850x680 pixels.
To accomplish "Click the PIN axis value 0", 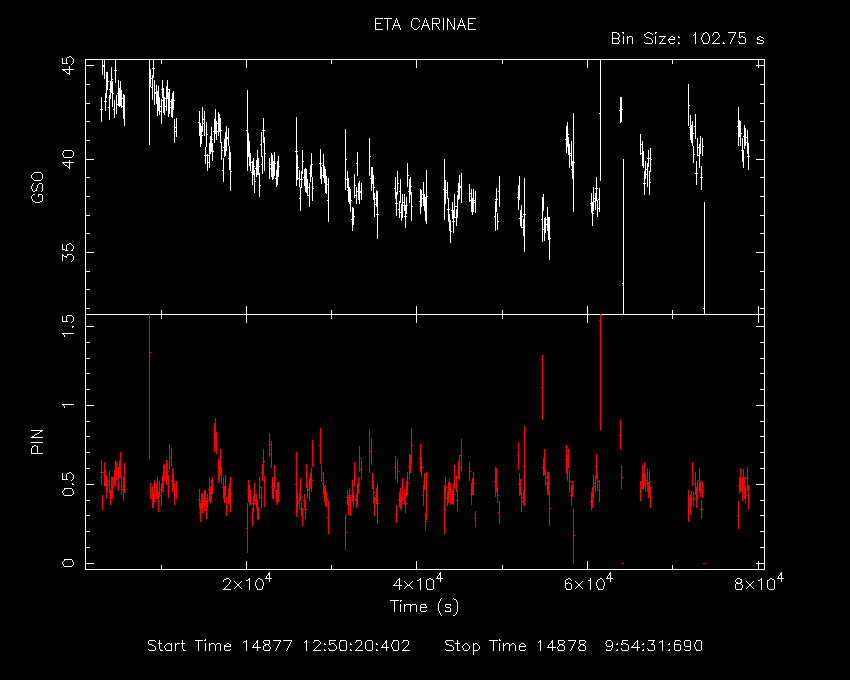I will pos(68,563).
